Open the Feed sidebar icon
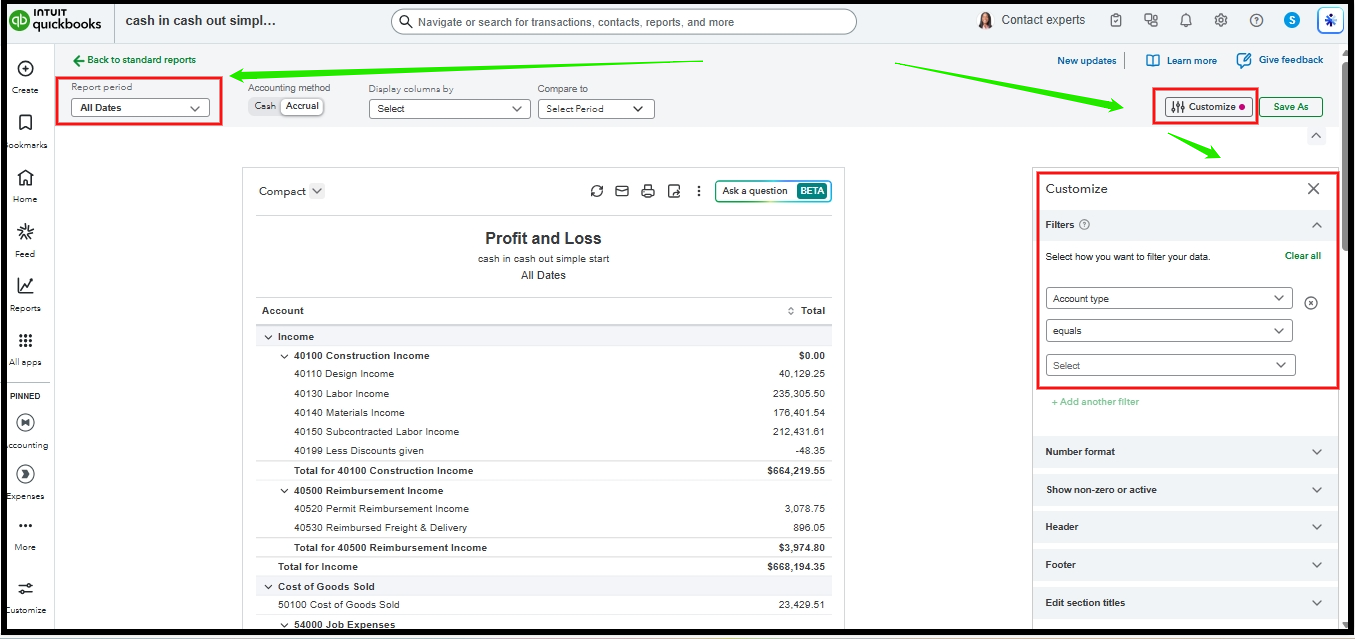Image resolution: width=1355 pixels, height=639 pixels. click(x=25, y=232)
